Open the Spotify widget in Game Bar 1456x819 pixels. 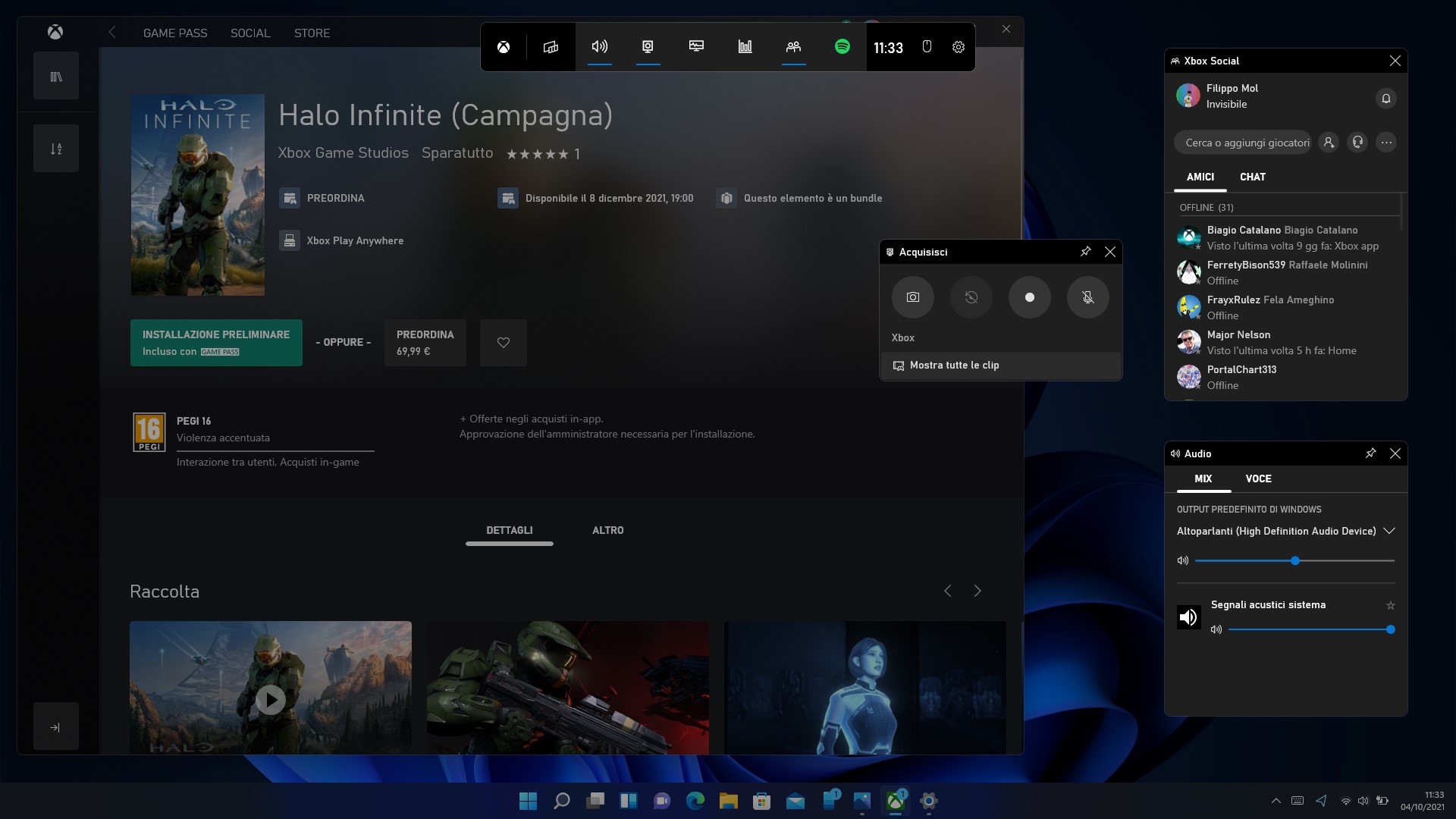tap(842, 47)
